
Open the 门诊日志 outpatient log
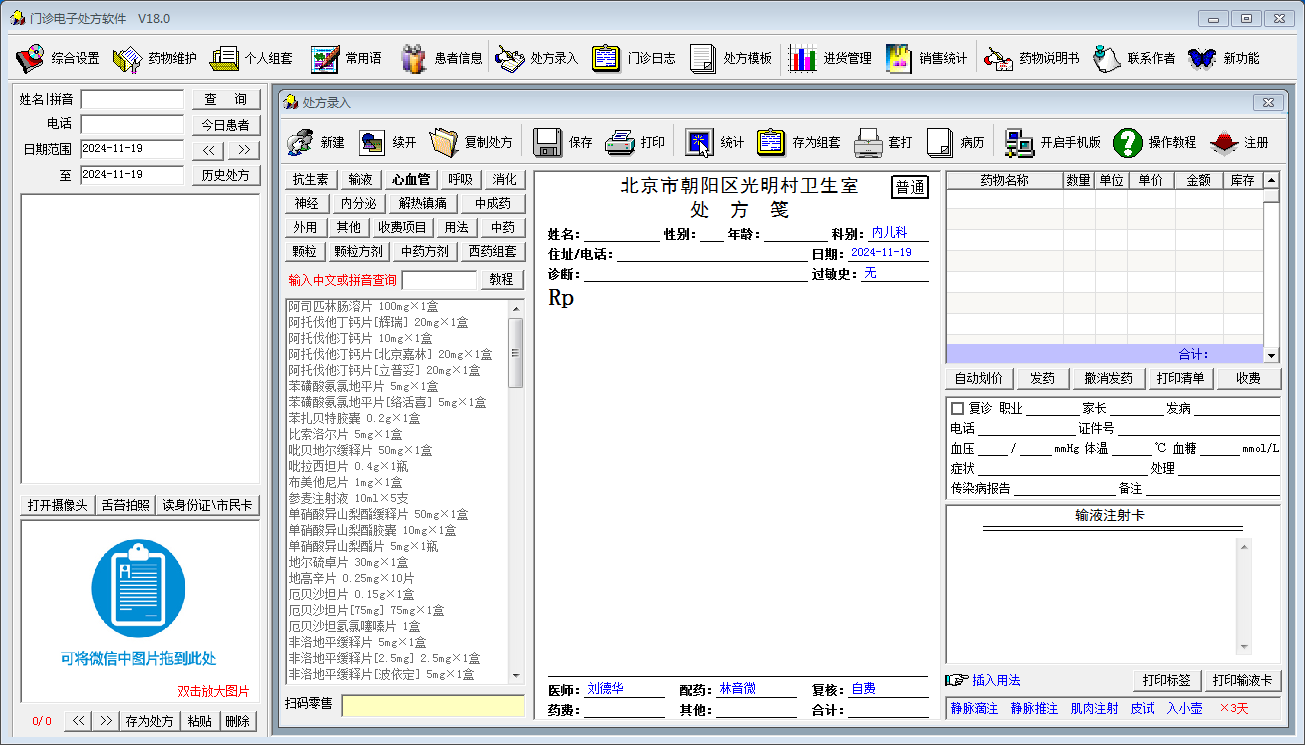point(607,58)
